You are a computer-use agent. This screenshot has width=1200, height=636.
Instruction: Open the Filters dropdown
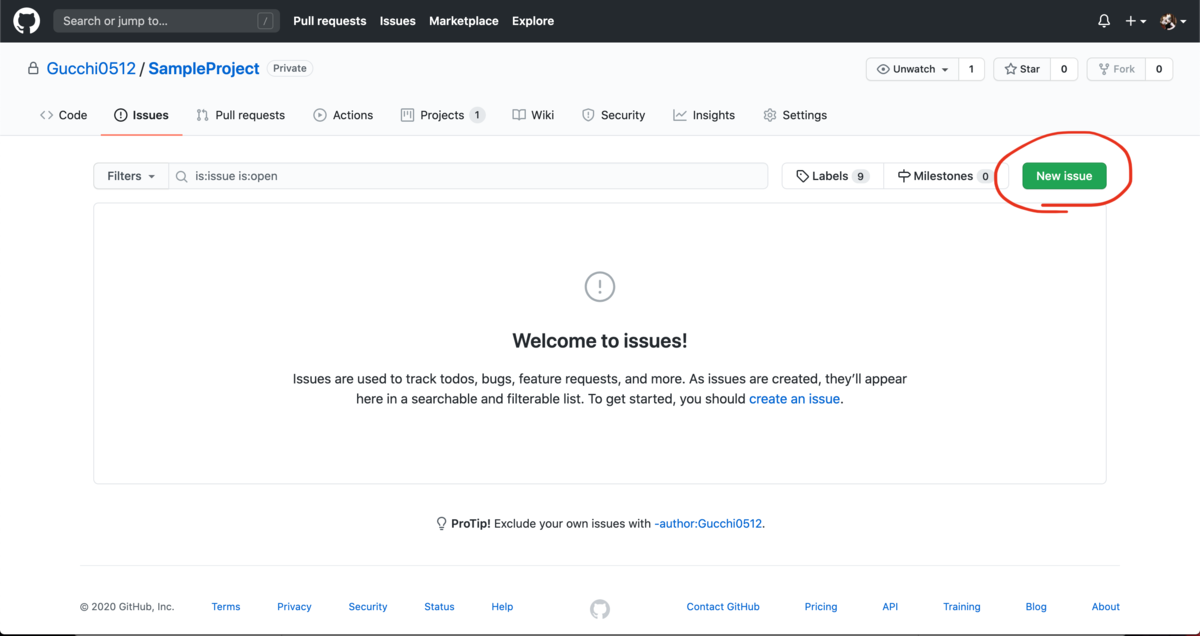pos(130,175)
